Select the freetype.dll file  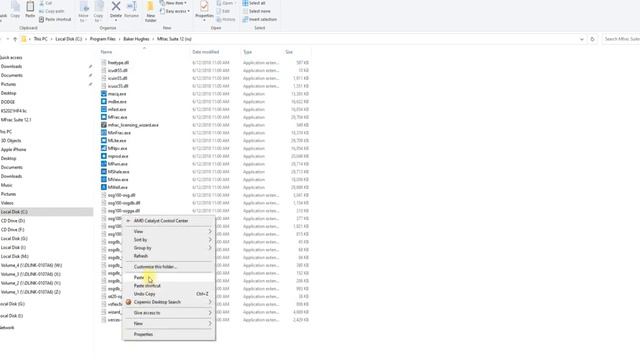[118, 63]
